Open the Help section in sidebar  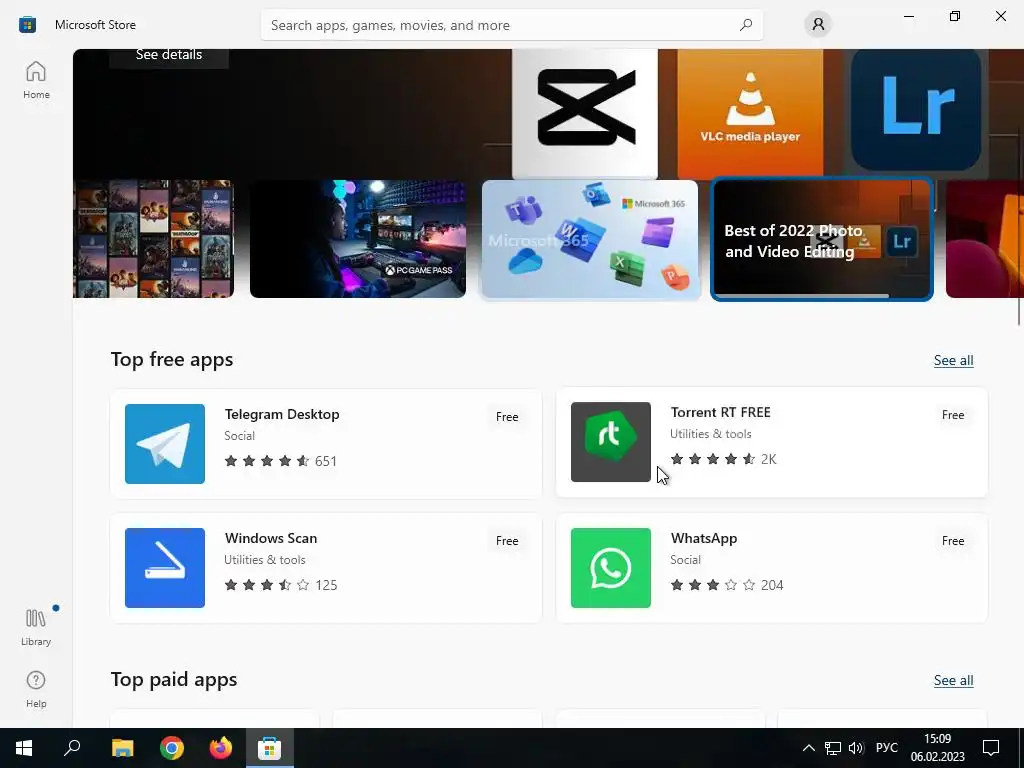tap(36, 690)
